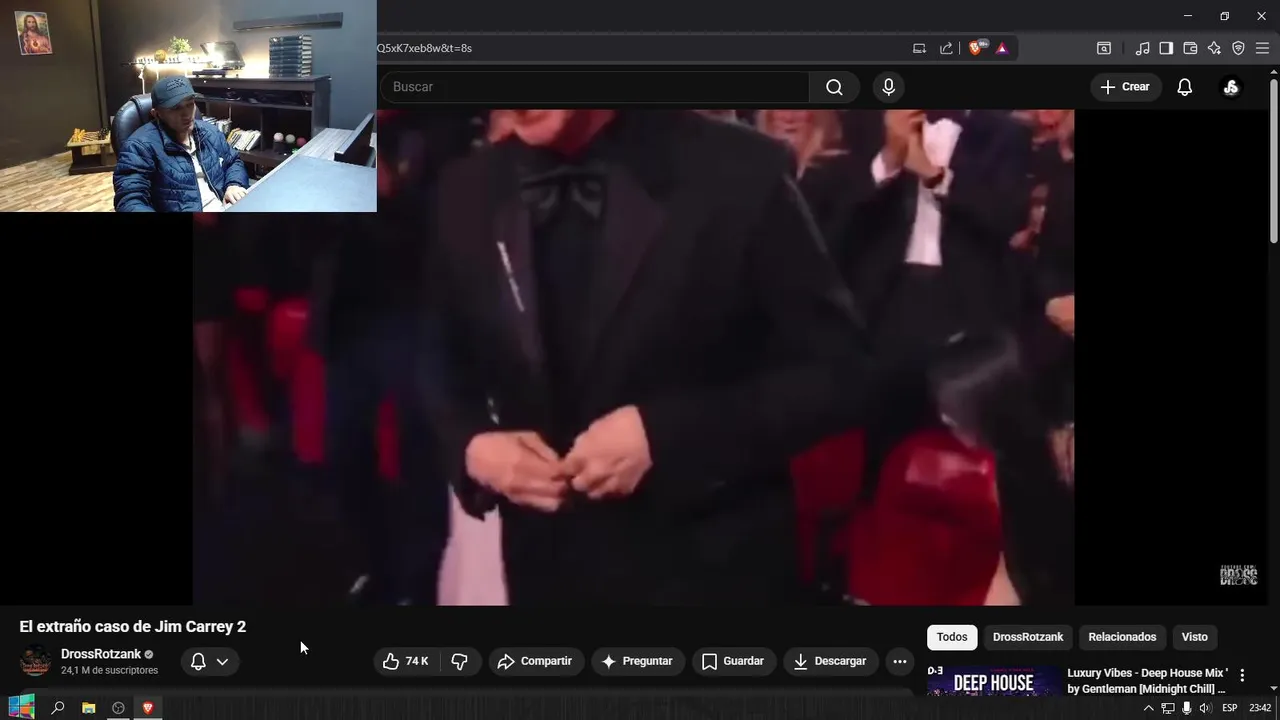Open the Brave Wallet icon
1280x720 pixels.
coord(1190,48)
